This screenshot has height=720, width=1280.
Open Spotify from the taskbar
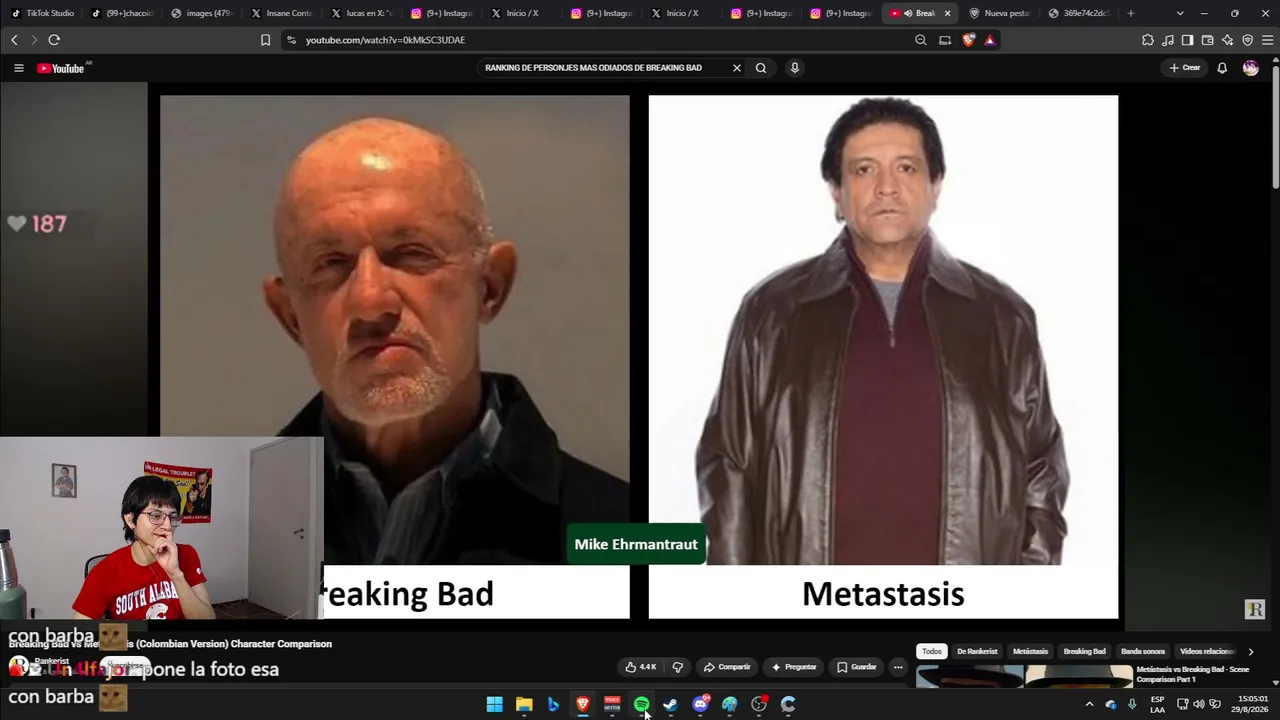click(641, 704)
